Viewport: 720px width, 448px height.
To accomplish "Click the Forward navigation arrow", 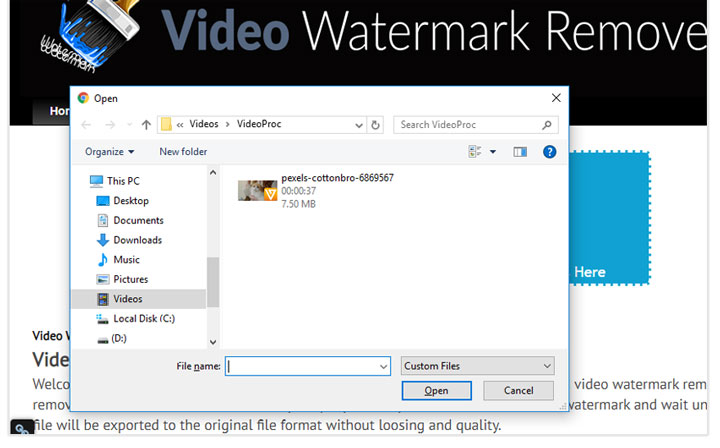I will click(x=110, y=125).
